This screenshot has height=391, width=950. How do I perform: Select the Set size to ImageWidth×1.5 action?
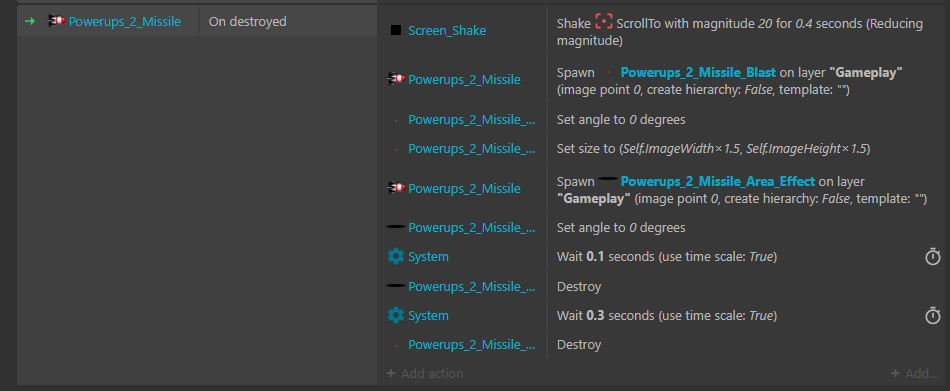tap(713, 149)
